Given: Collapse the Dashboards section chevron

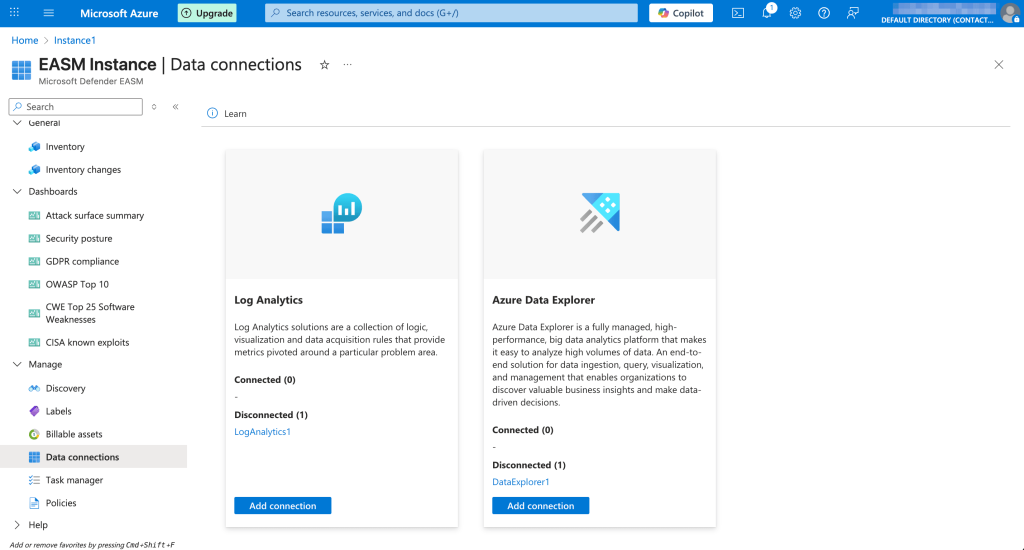Looking at the screenshot, I should pyautogui.click(x=17, y=191).
